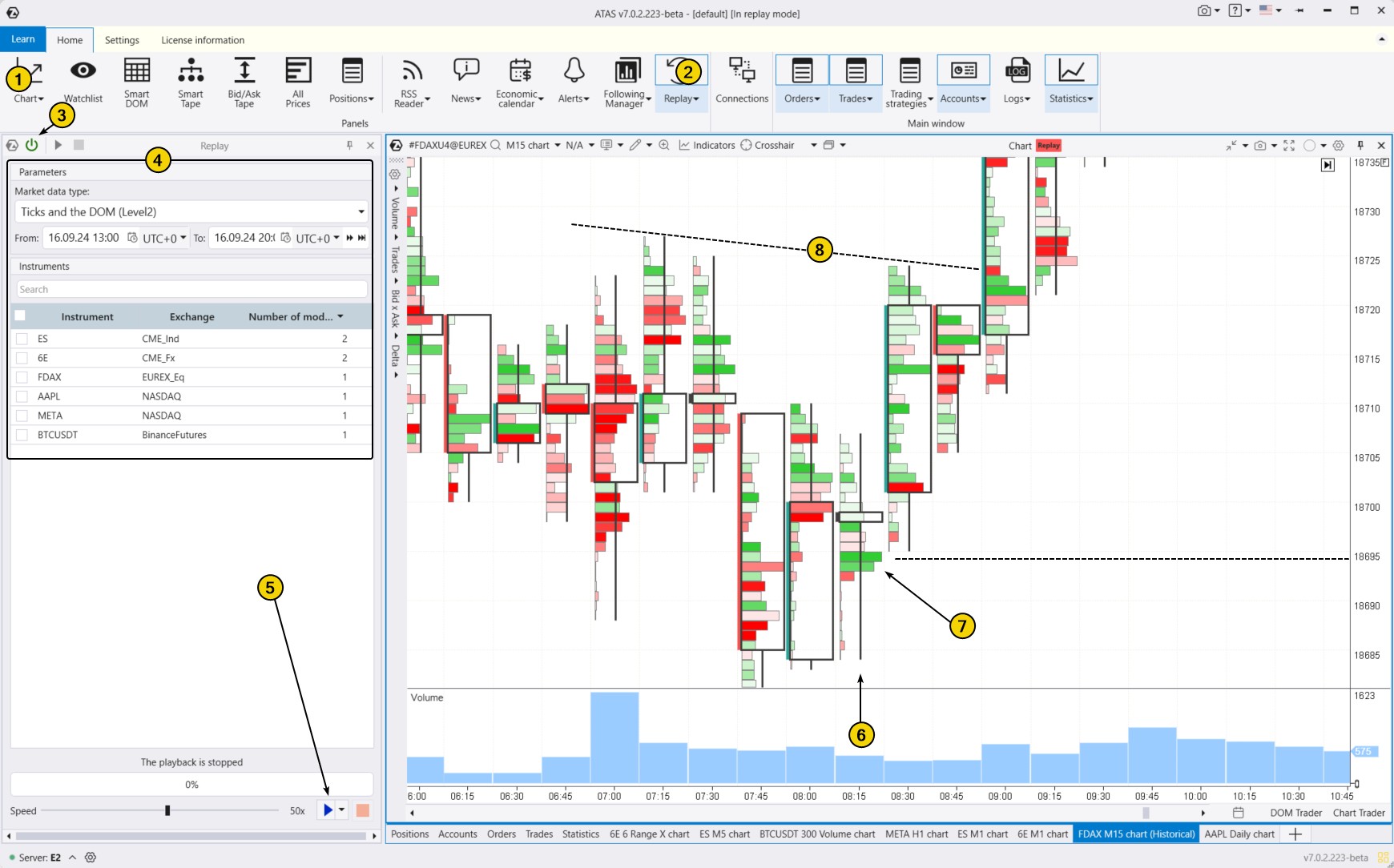Switch to the AAPL Daily chart tab

[1239, 834]
